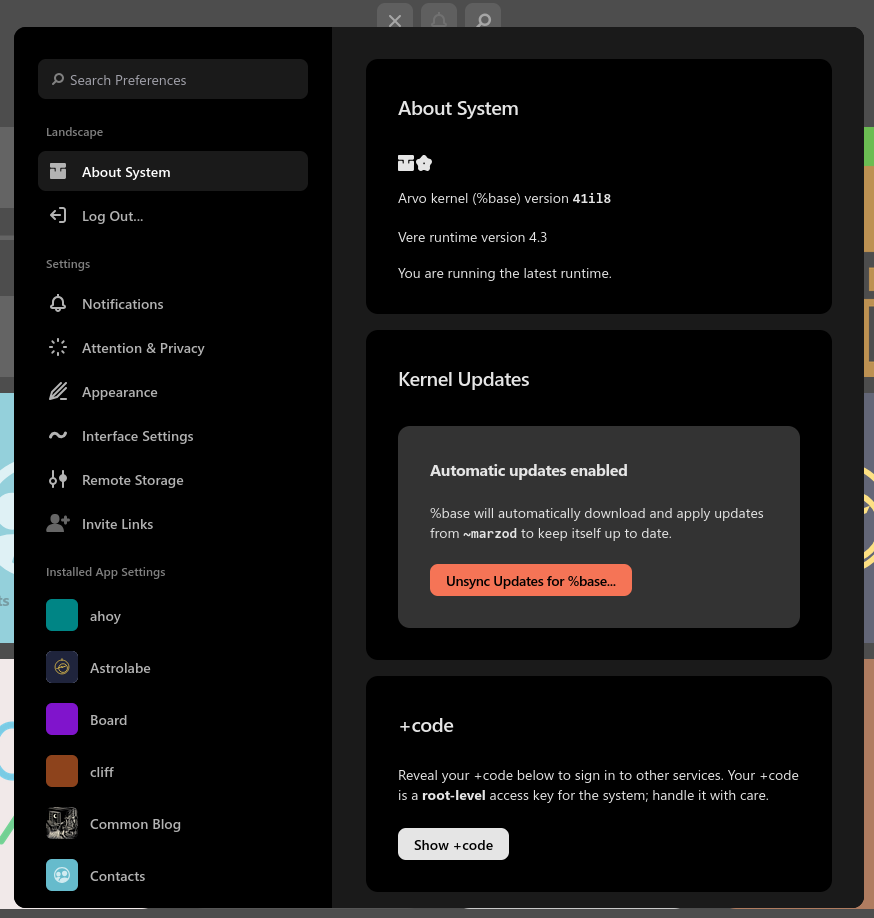Screen dimensions: 874x918
Task: Click the bell icon at top
Action: click(x=439, y=20)
